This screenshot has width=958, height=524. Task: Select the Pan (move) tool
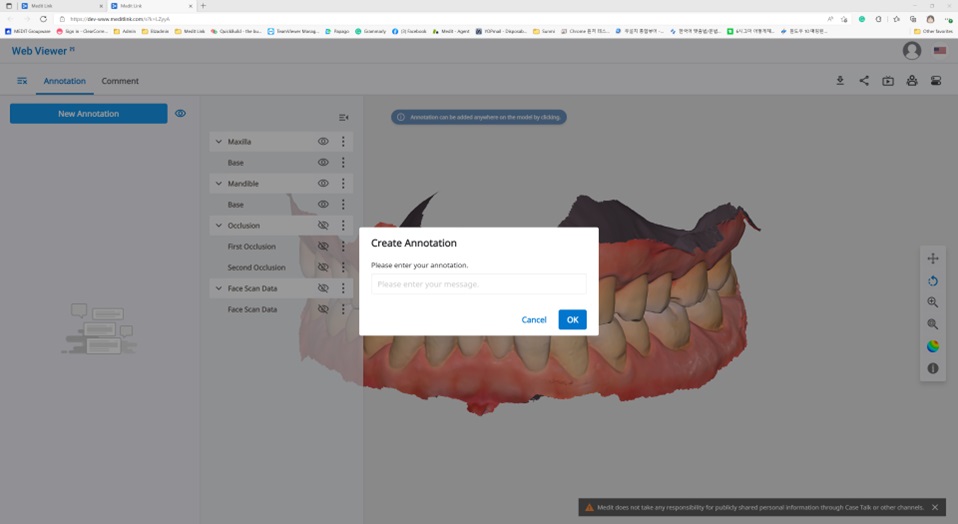[x=933, y=259]
